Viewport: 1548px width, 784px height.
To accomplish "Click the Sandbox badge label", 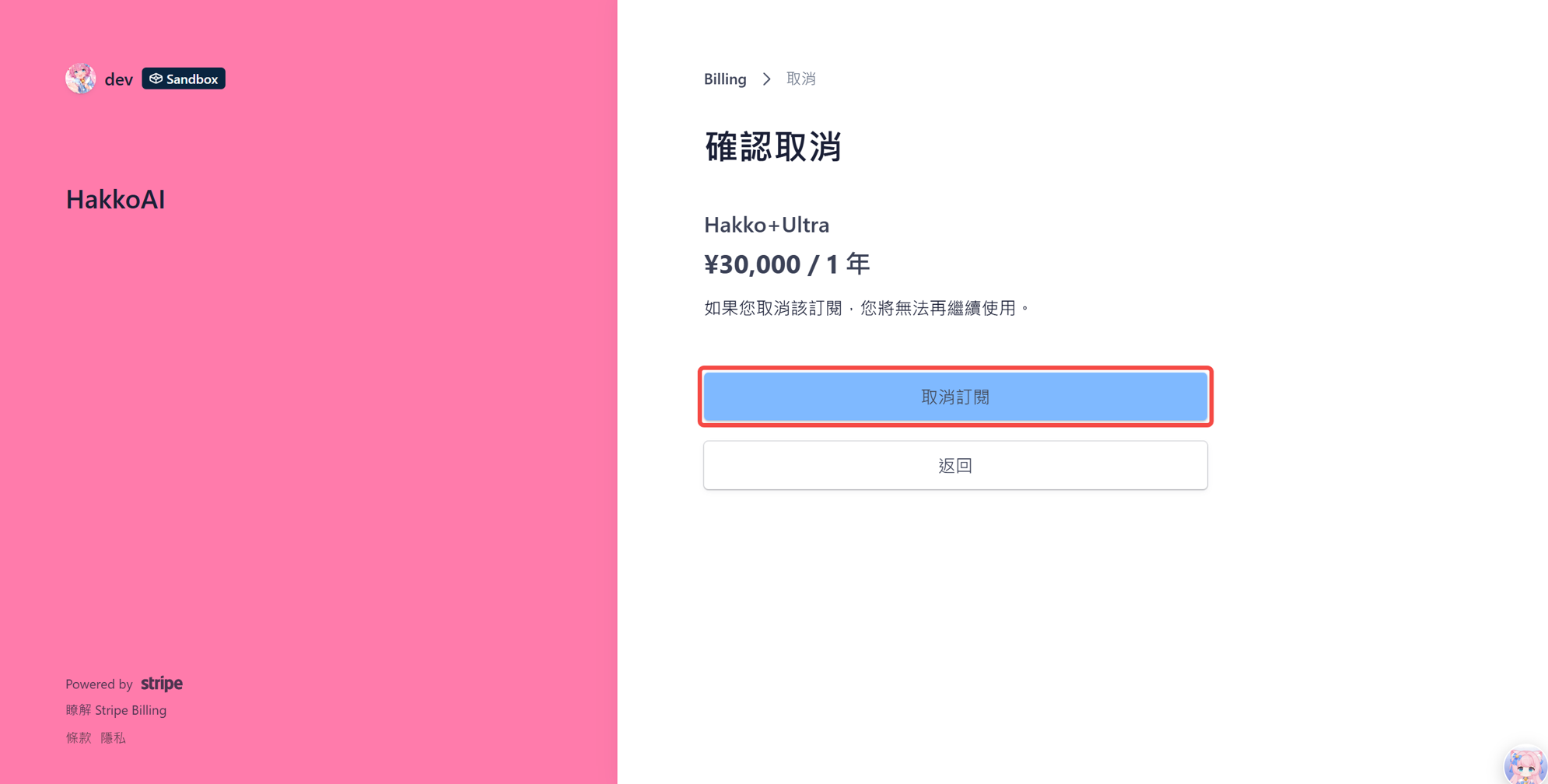I will (x=191, y=79).
